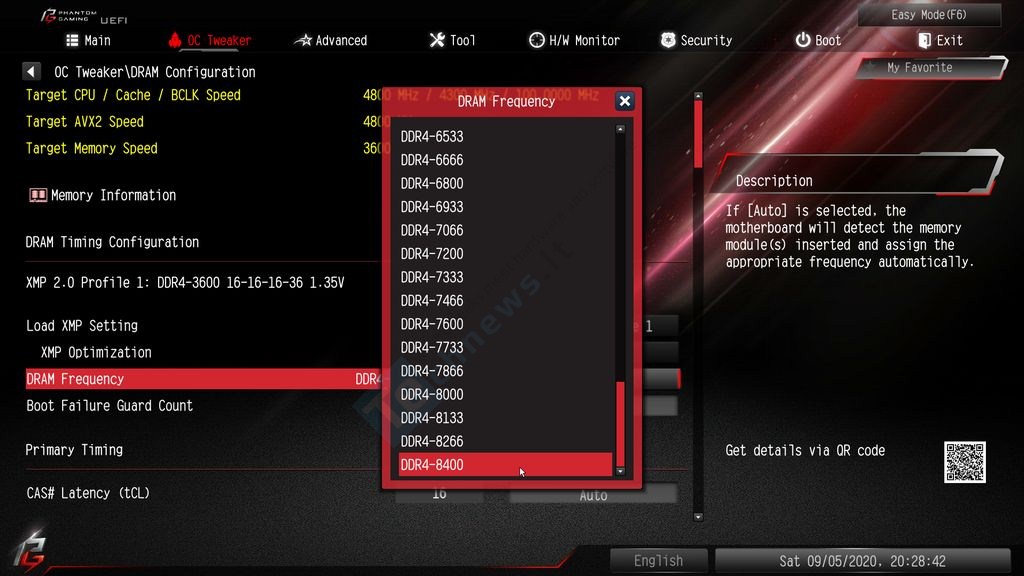The height and width of the screenshot is (576, 1024).
Task: Click the Primary Timing heading
Action: [74, 450]
